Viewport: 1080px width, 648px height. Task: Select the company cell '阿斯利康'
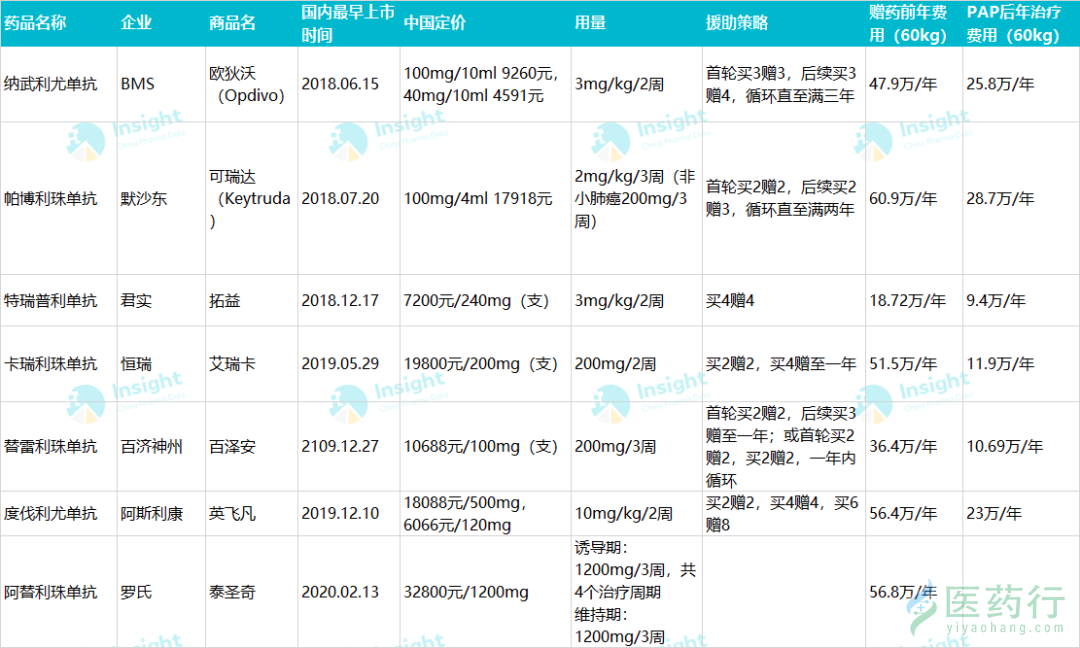(x=152, y=514)
